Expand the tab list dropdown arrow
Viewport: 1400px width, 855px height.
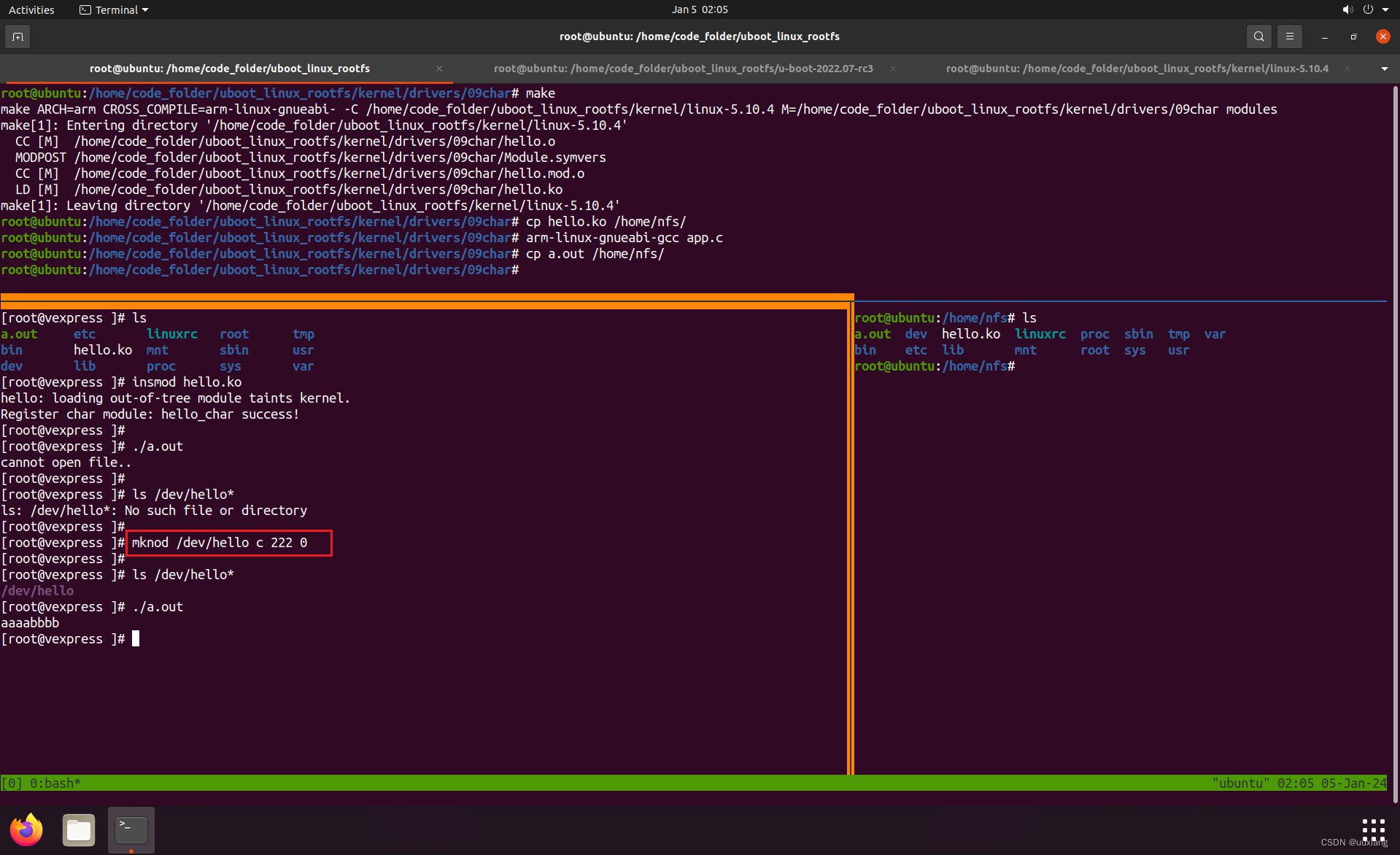[x=1384, y=69]
